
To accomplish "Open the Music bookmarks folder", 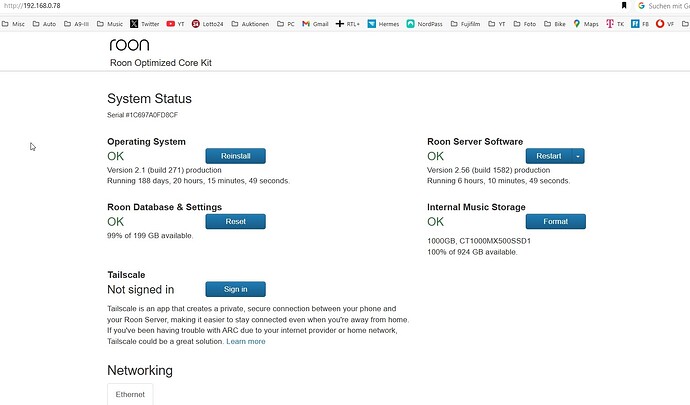I will (x=110, y=23).
